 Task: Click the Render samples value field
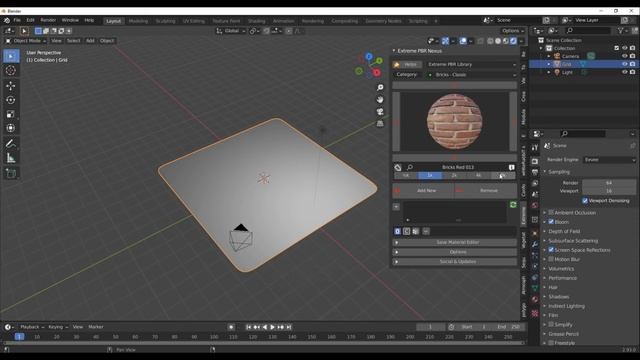pos(609,183)
